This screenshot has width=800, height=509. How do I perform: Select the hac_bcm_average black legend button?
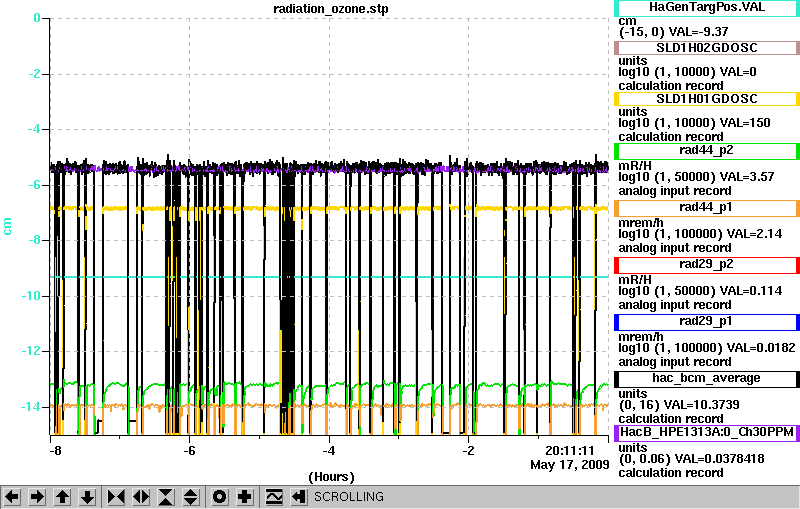pos(707,379)
